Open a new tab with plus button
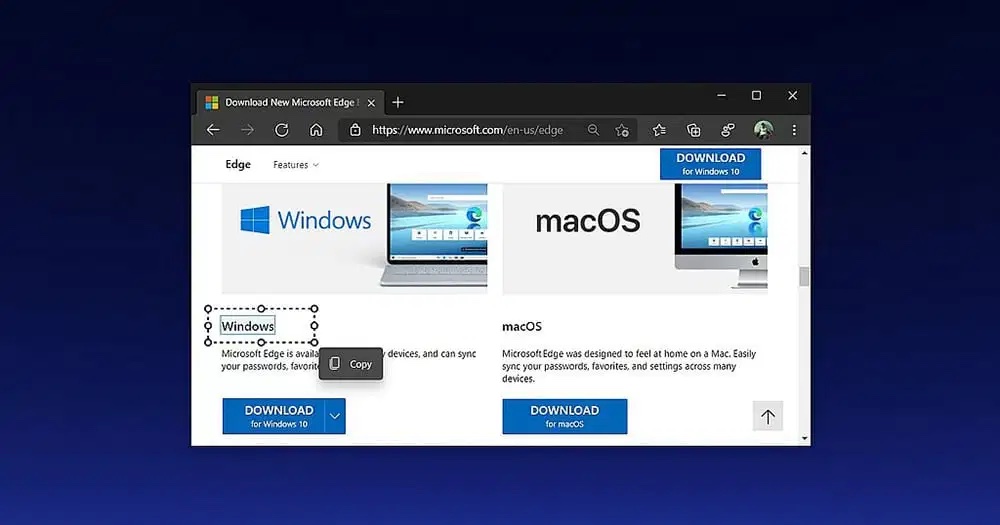 coord(398,102)
